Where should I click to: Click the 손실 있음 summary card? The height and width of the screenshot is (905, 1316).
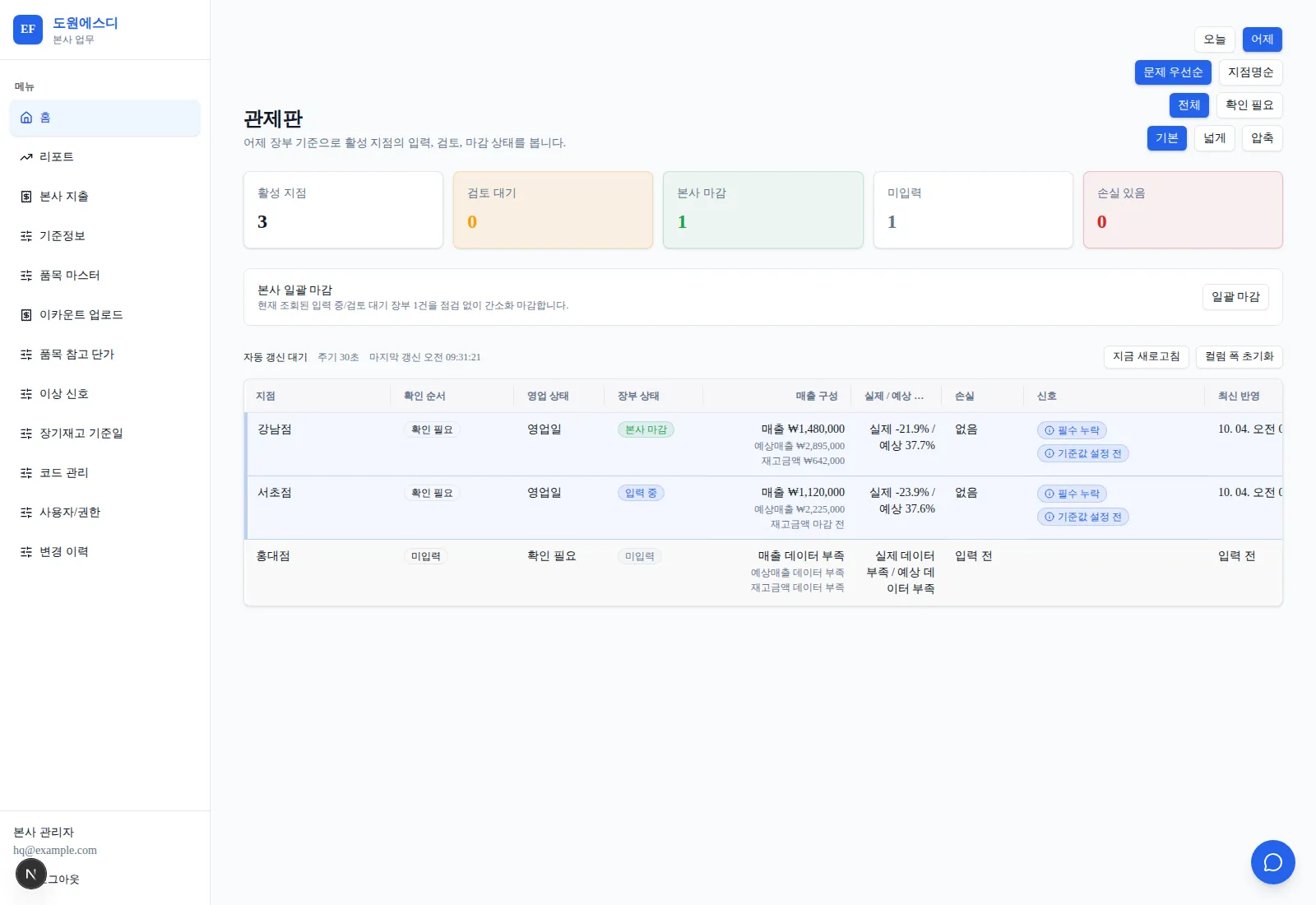(x=1183, y=210)
